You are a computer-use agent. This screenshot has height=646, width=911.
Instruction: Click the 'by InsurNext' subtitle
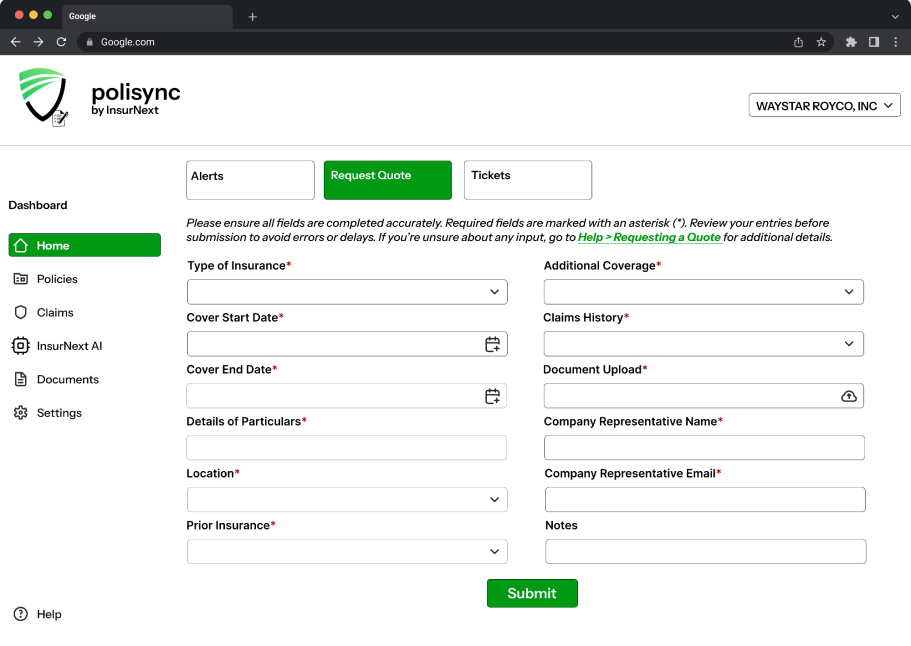(125, 110)
